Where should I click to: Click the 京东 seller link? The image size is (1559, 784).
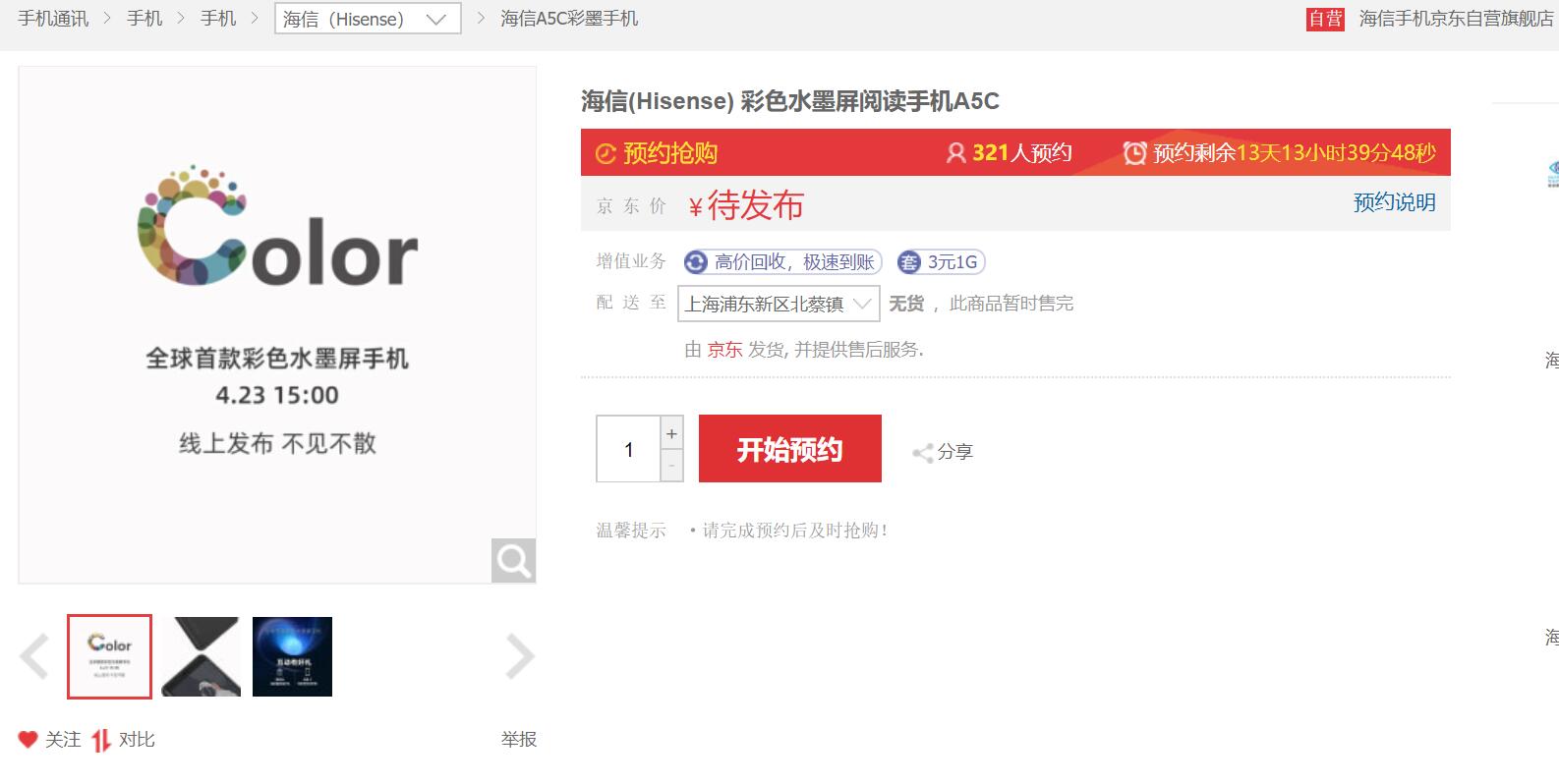click(724, 349)
